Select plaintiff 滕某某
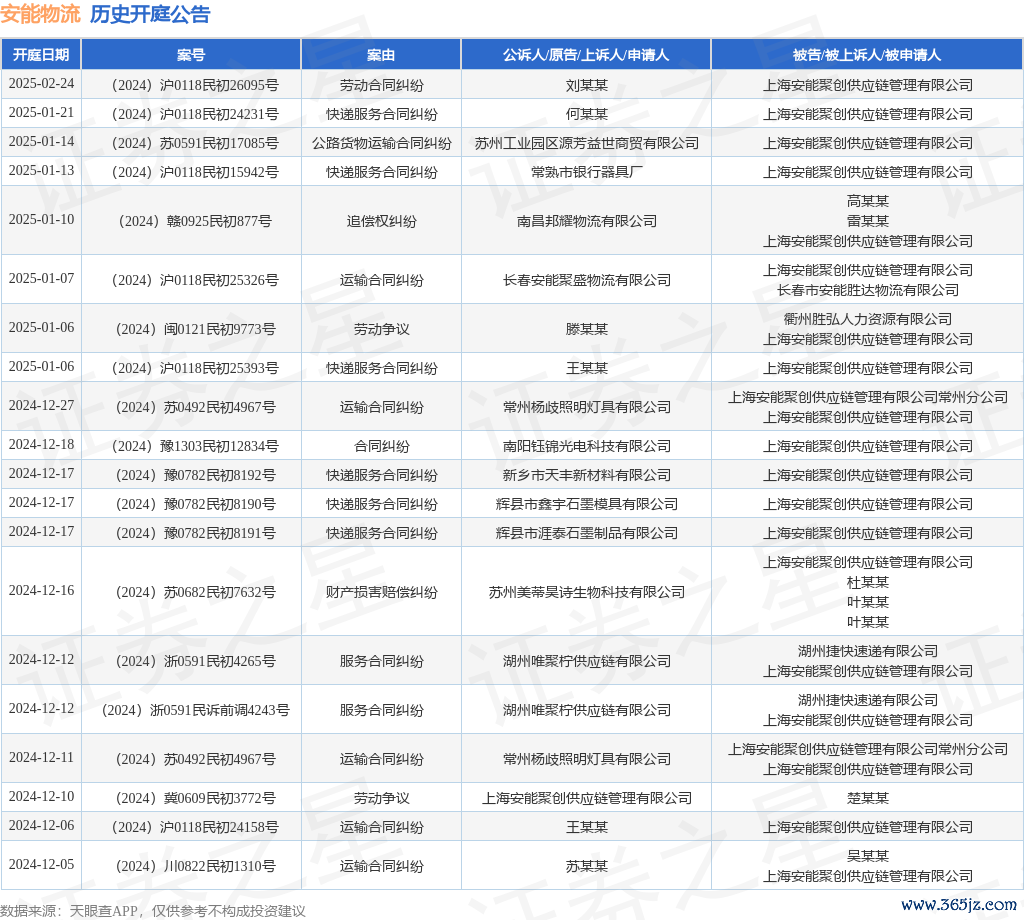Image resolution: width=1024 pixels, height=920 pixels. 586,329
